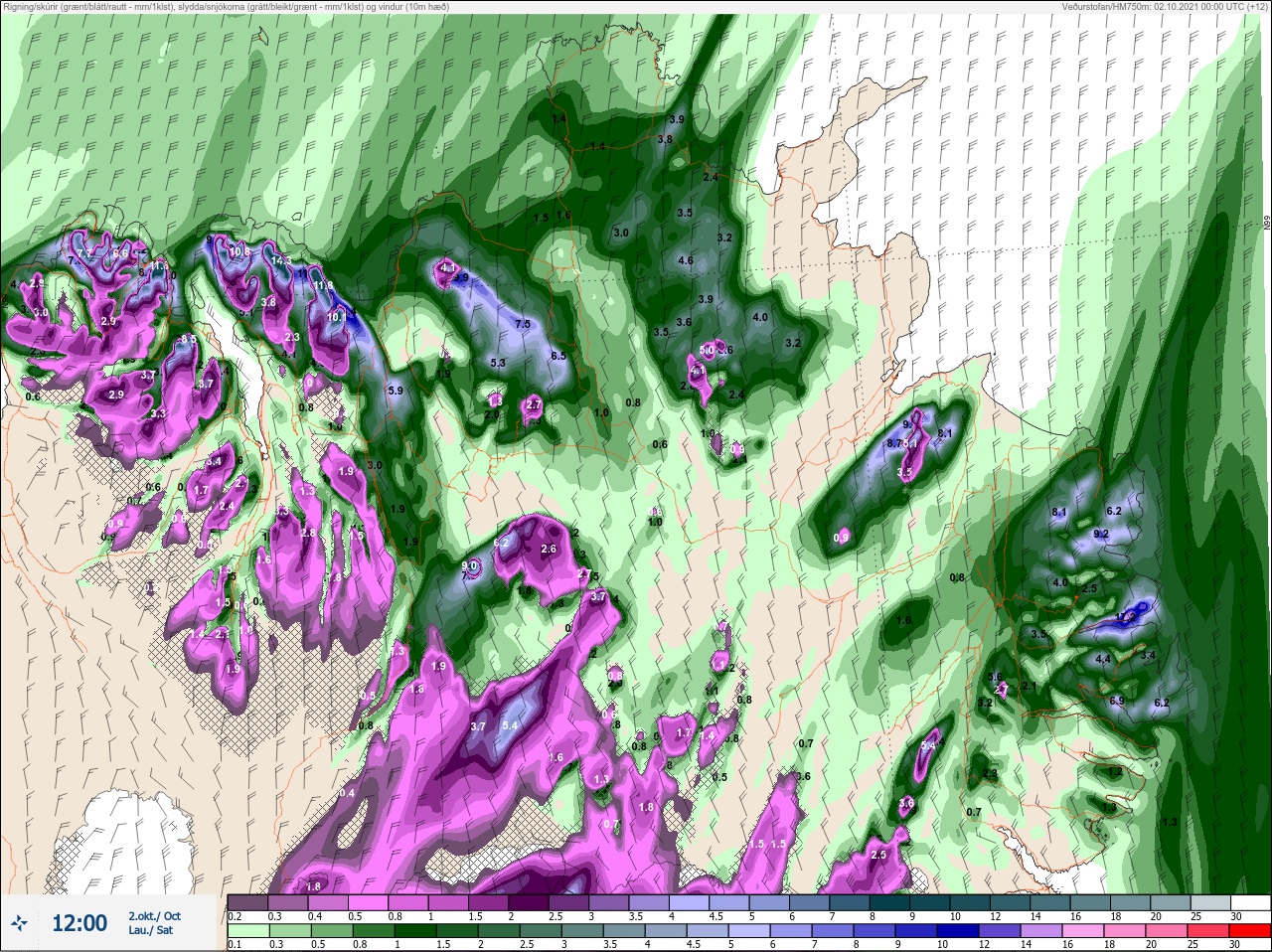
Task: Click the map title starting with 'Rigning/skúrir'
Action: 226,7
